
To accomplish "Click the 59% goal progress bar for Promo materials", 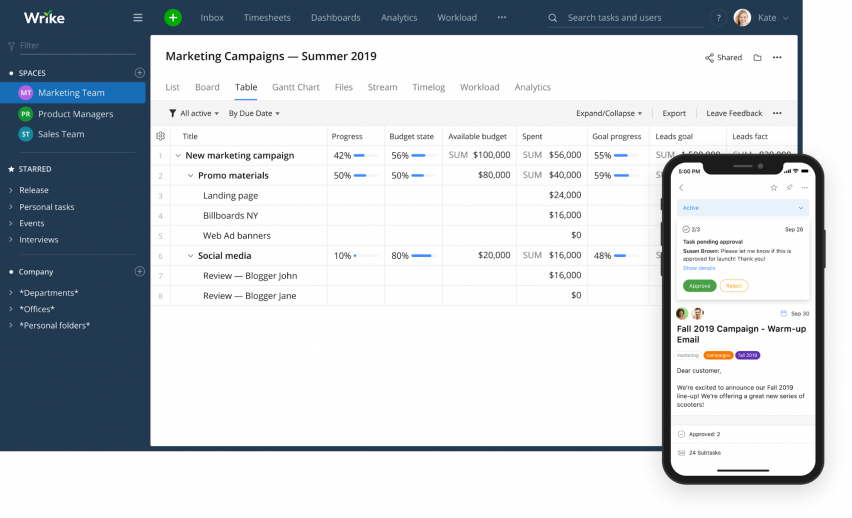I will [626, 176].
